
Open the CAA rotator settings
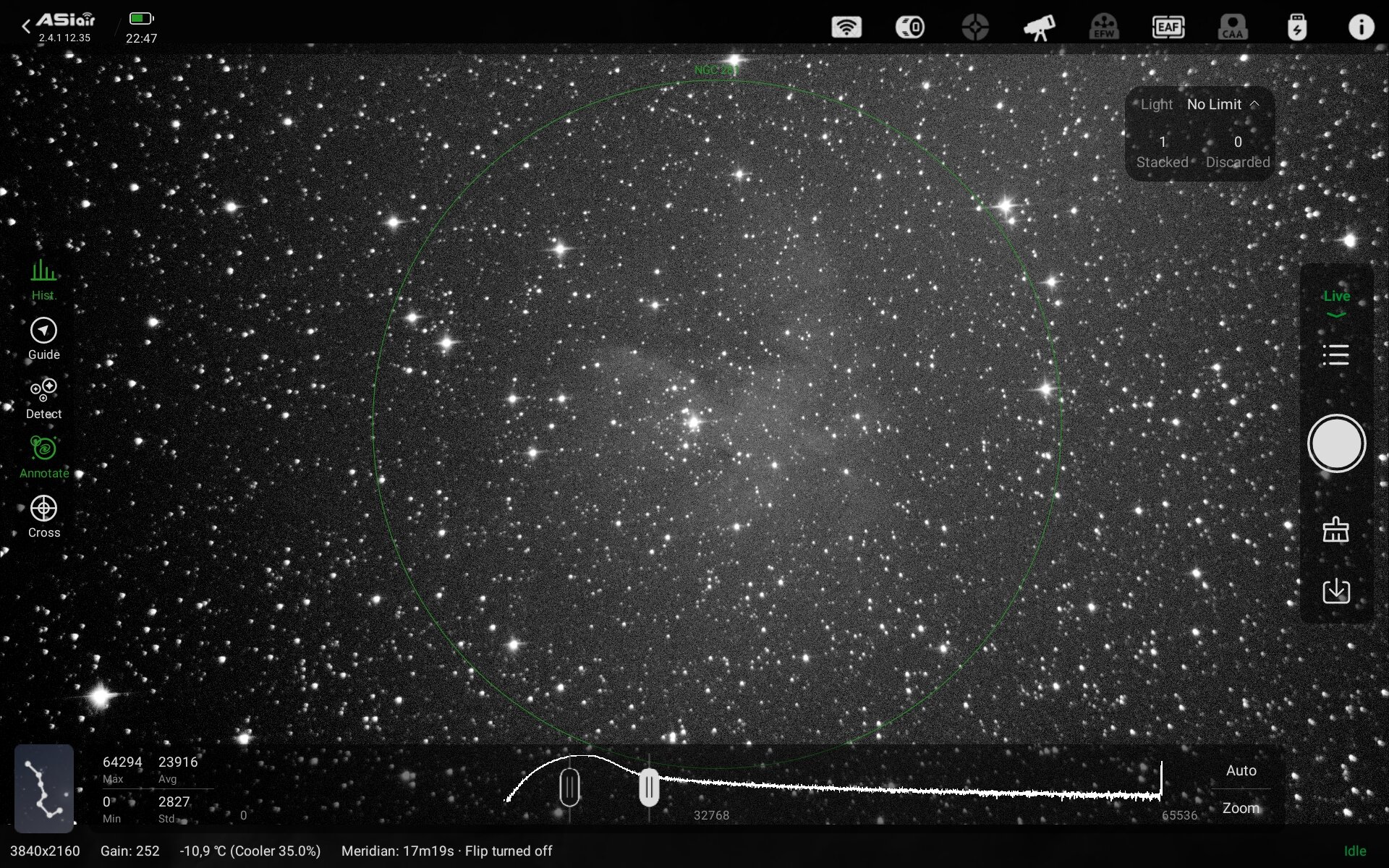[1232, 27]
